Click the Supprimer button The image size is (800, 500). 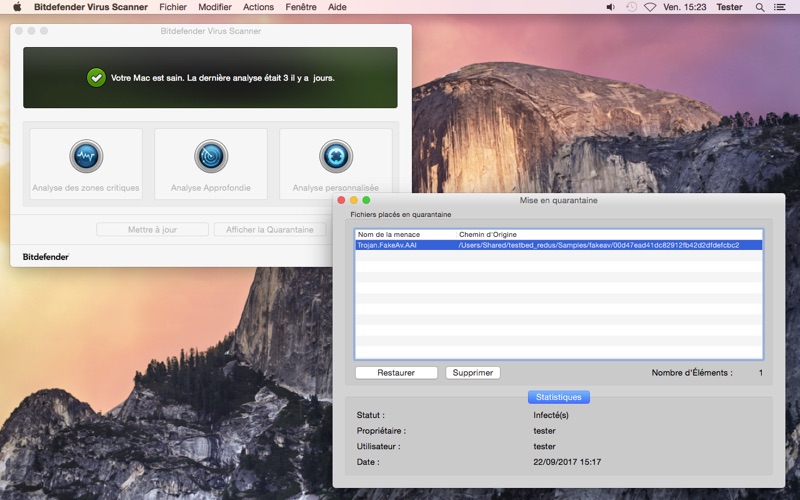[472, 373]
